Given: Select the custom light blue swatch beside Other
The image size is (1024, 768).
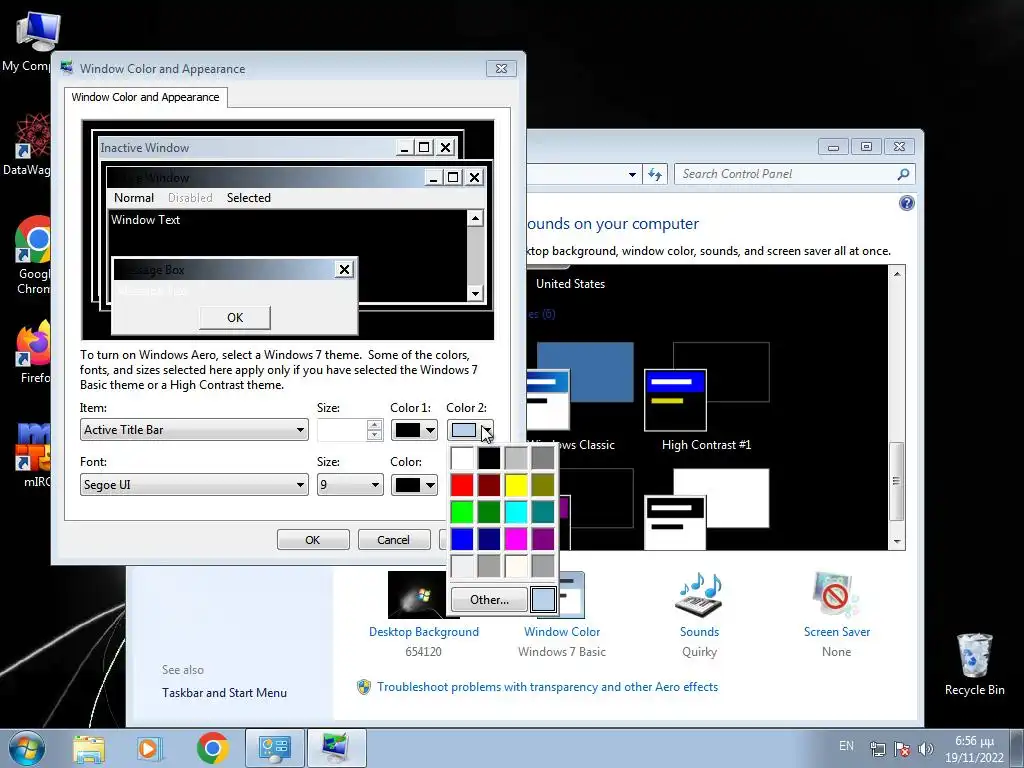Looking at the screenshot, I should pyautogui.click(x=543, y=600).
